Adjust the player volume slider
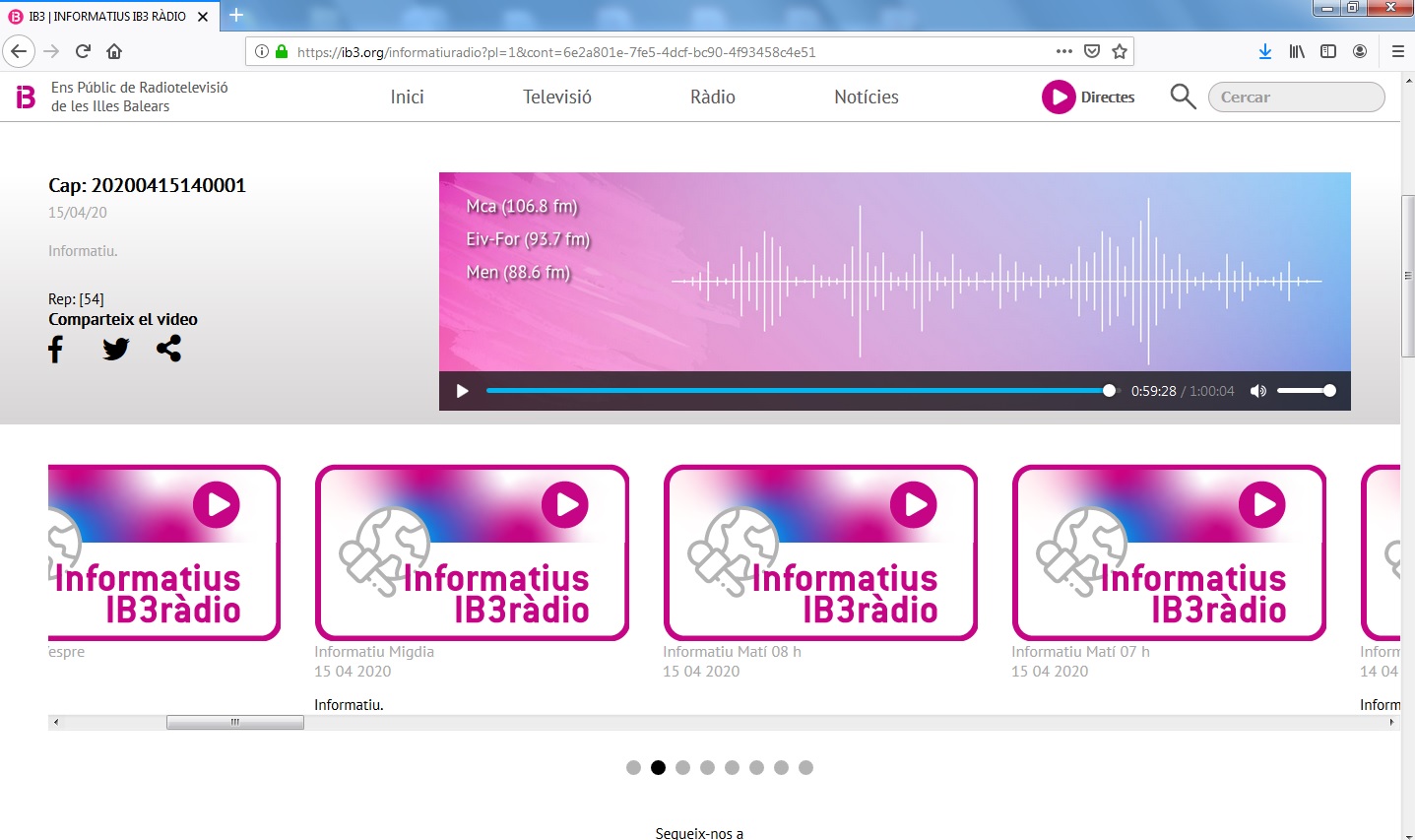The width and height of the screenshot is (1415, 840). [1307, 391]
